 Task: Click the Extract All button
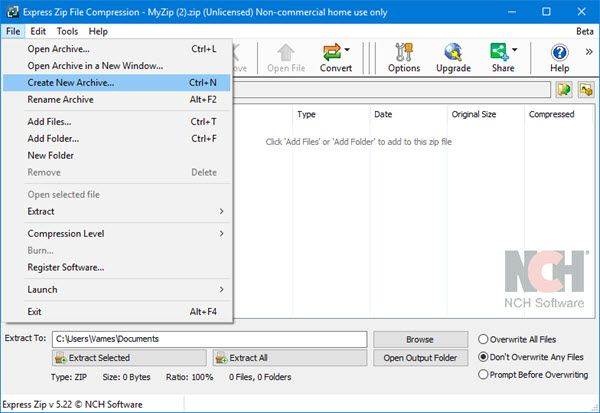tap(290, 358)
